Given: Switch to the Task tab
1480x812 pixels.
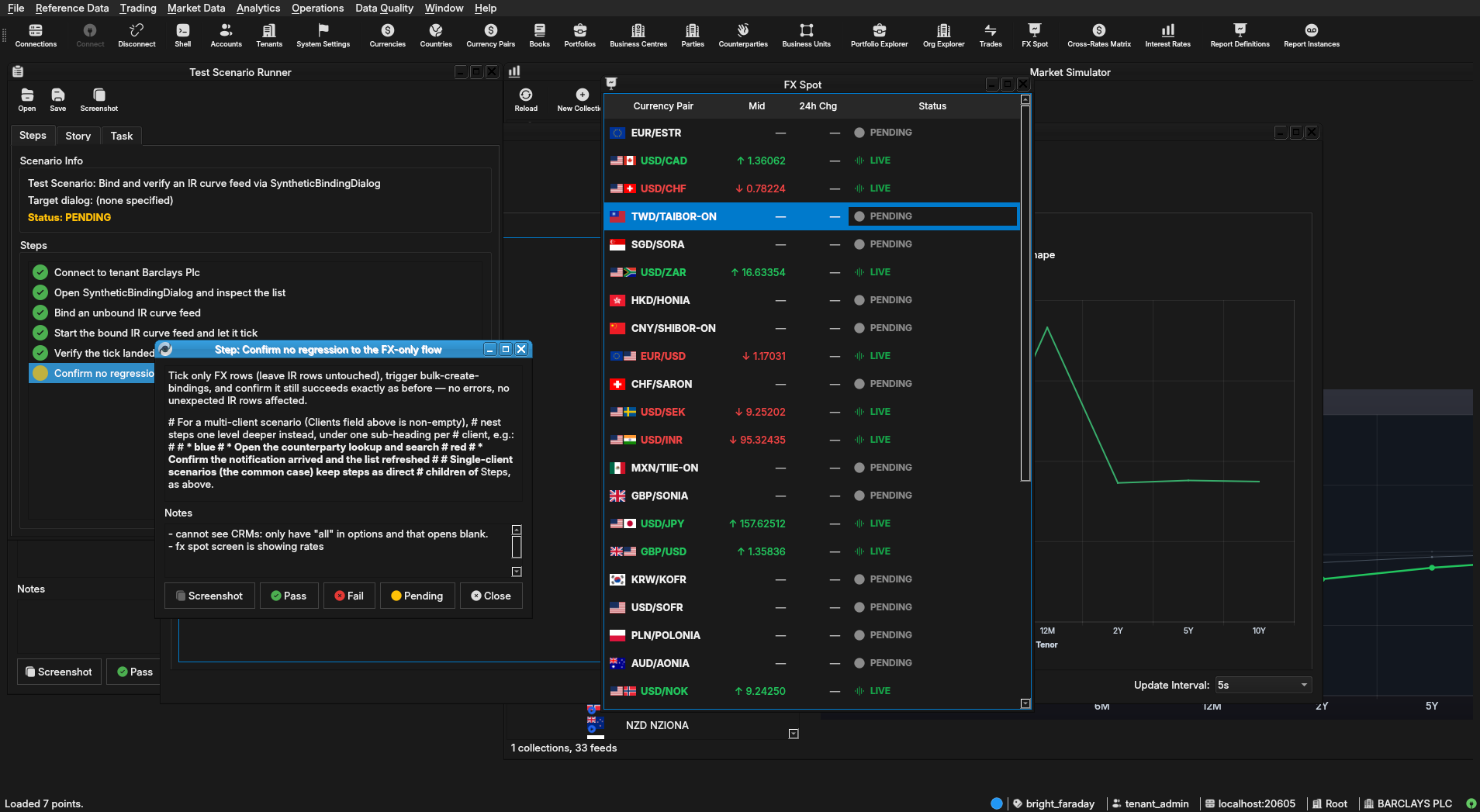Looking at the screenshot, I should click(122, 136).
